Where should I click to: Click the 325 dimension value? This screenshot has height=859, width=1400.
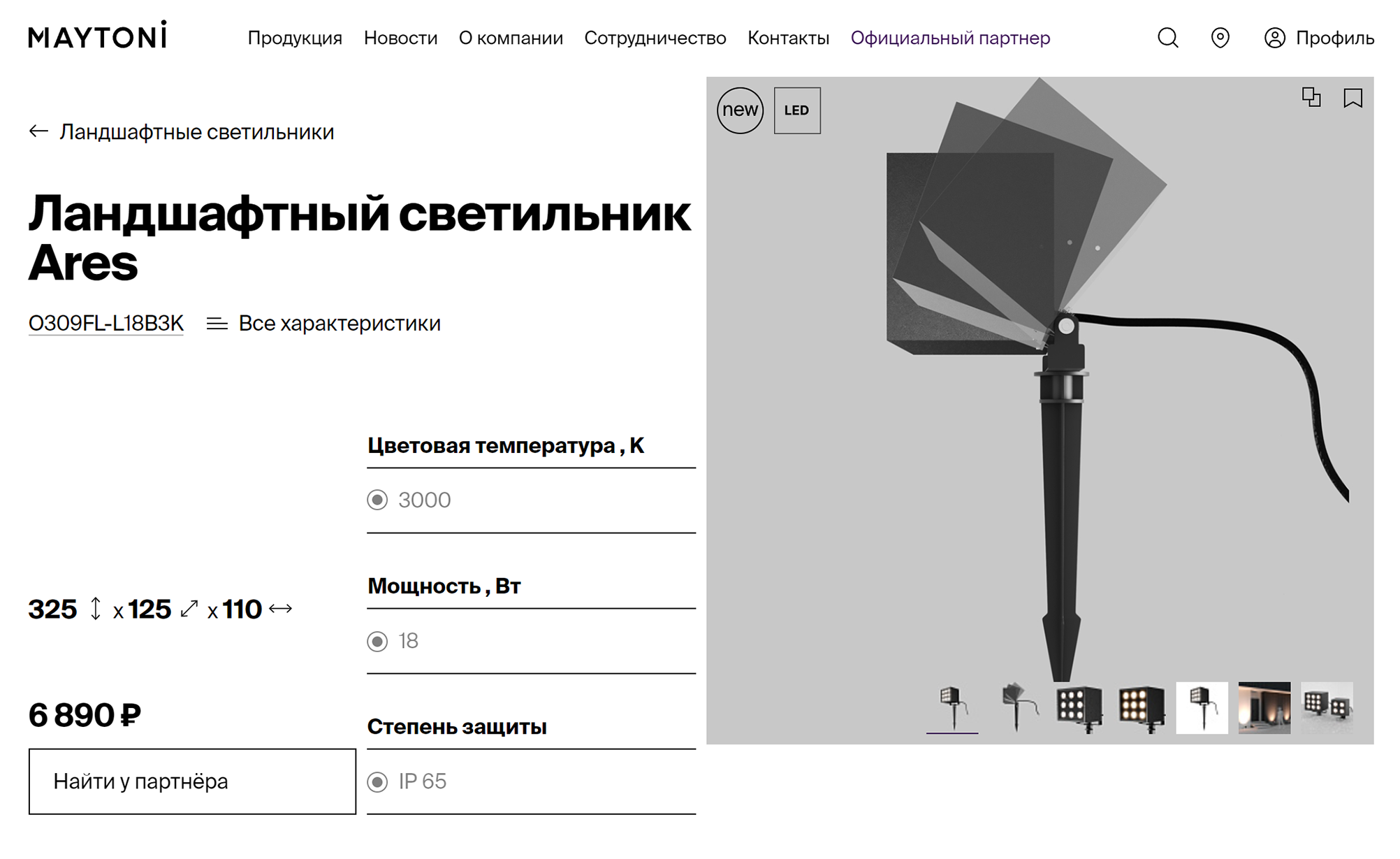point(52,609)
